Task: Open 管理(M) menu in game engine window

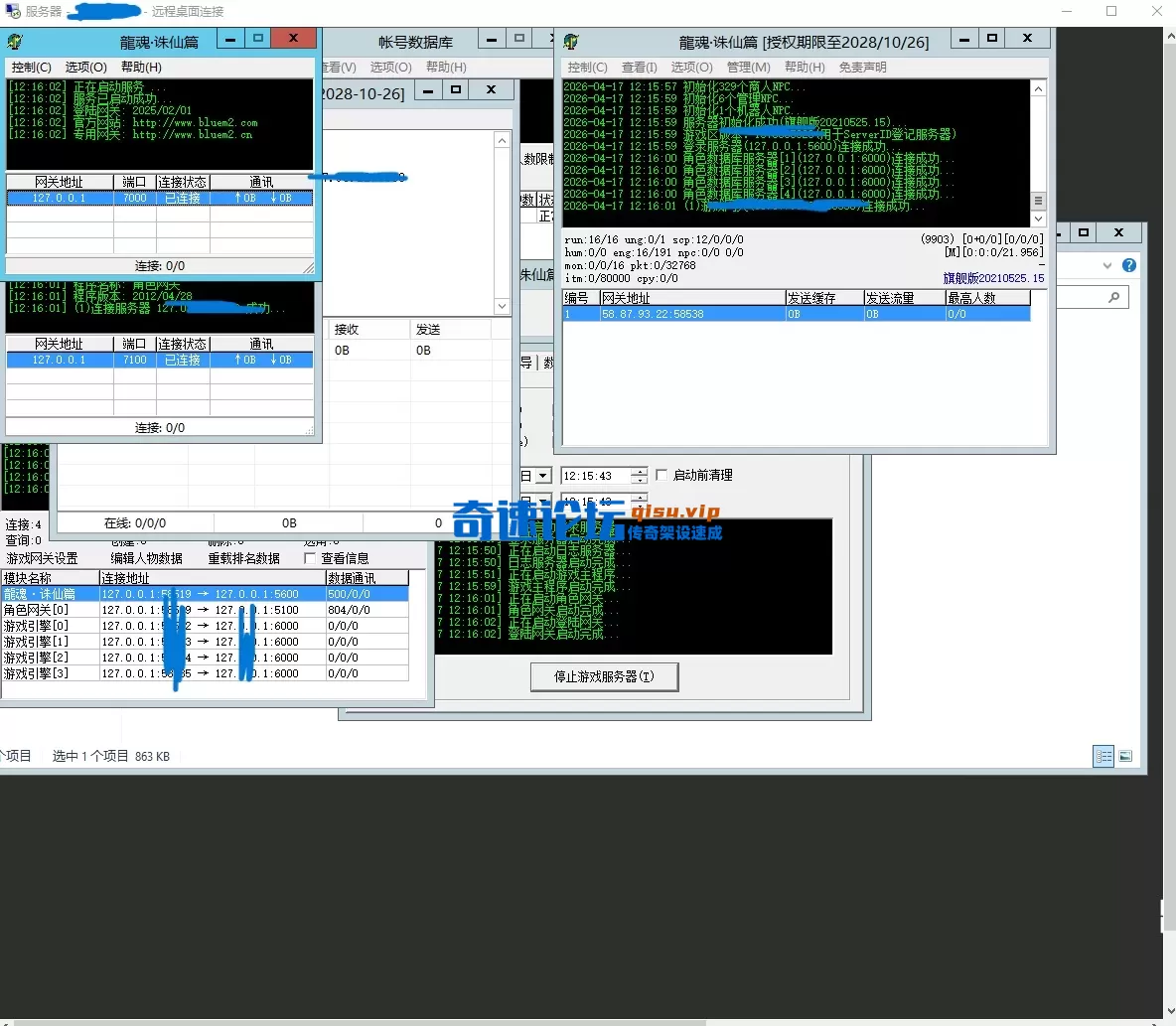Action: [x=748, y=67]
